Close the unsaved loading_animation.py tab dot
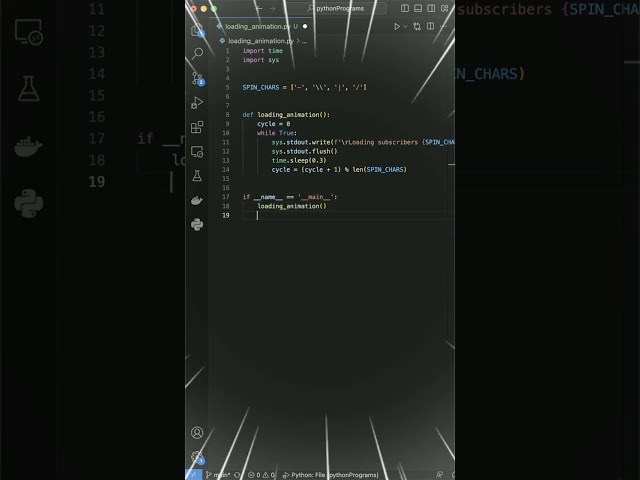The image size is (640, 480). (305, 27)
